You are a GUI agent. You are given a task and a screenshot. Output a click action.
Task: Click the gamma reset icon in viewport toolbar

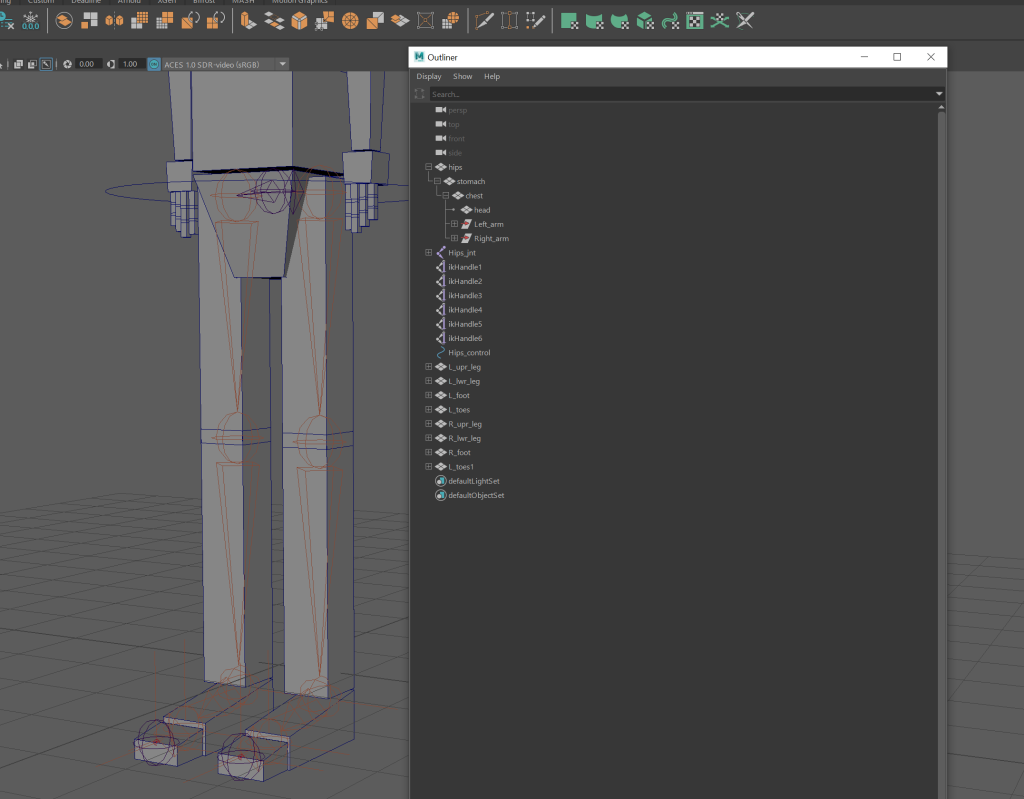(111, 64)
